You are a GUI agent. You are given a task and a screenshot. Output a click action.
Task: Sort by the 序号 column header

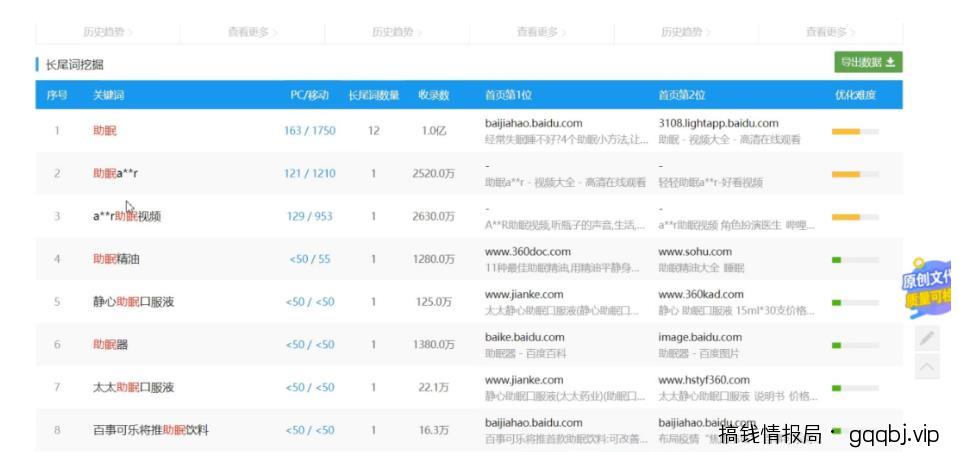tap(57, 95)
